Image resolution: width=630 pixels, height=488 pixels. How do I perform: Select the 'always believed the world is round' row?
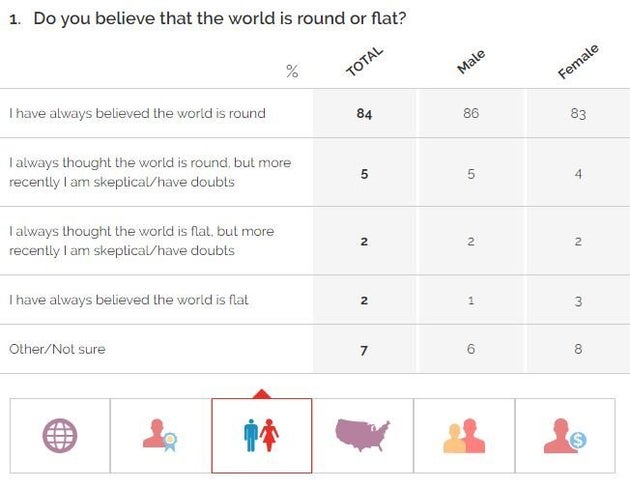pyautogui.click(x=138, y=113)
